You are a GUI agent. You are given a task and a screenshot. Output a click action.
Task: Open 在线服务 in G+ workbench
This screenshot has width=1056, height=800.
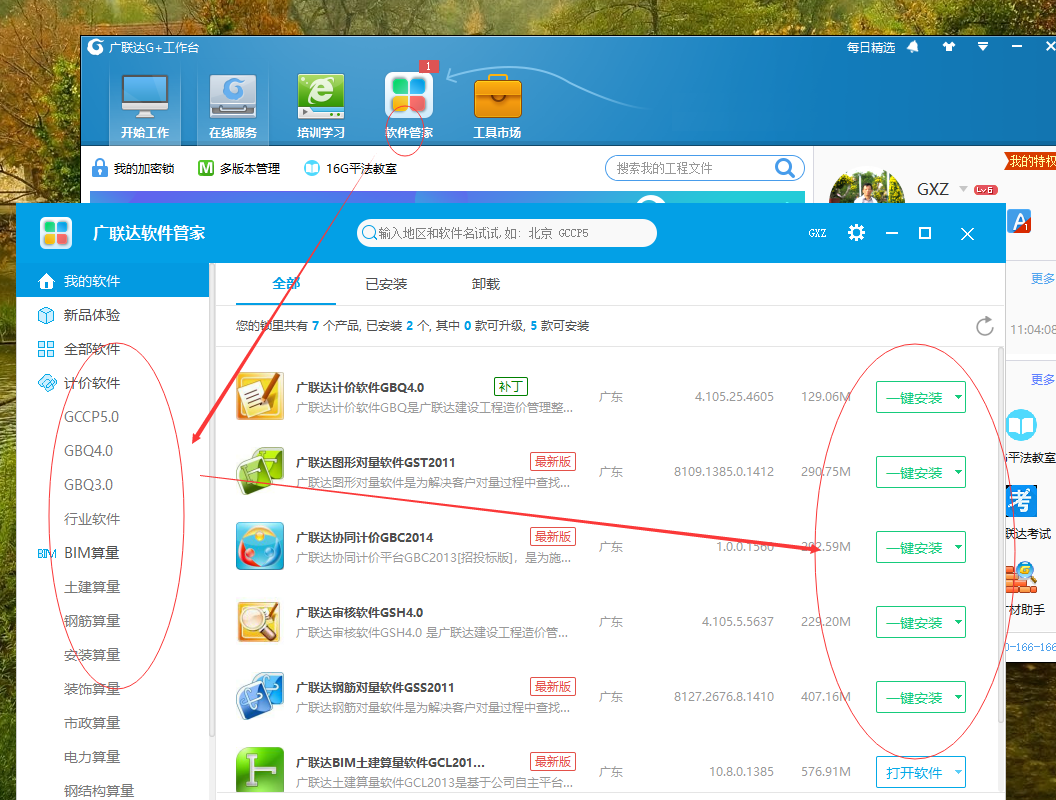pos(233,106)
